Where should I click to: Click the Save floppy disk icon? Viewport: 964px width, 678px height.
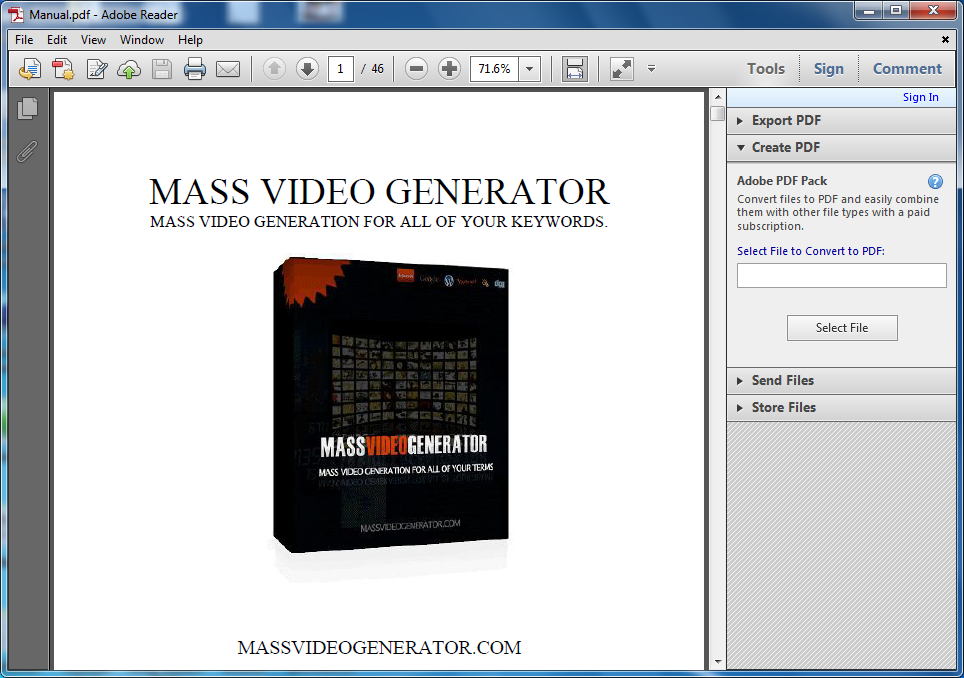(x=162, y=69)
